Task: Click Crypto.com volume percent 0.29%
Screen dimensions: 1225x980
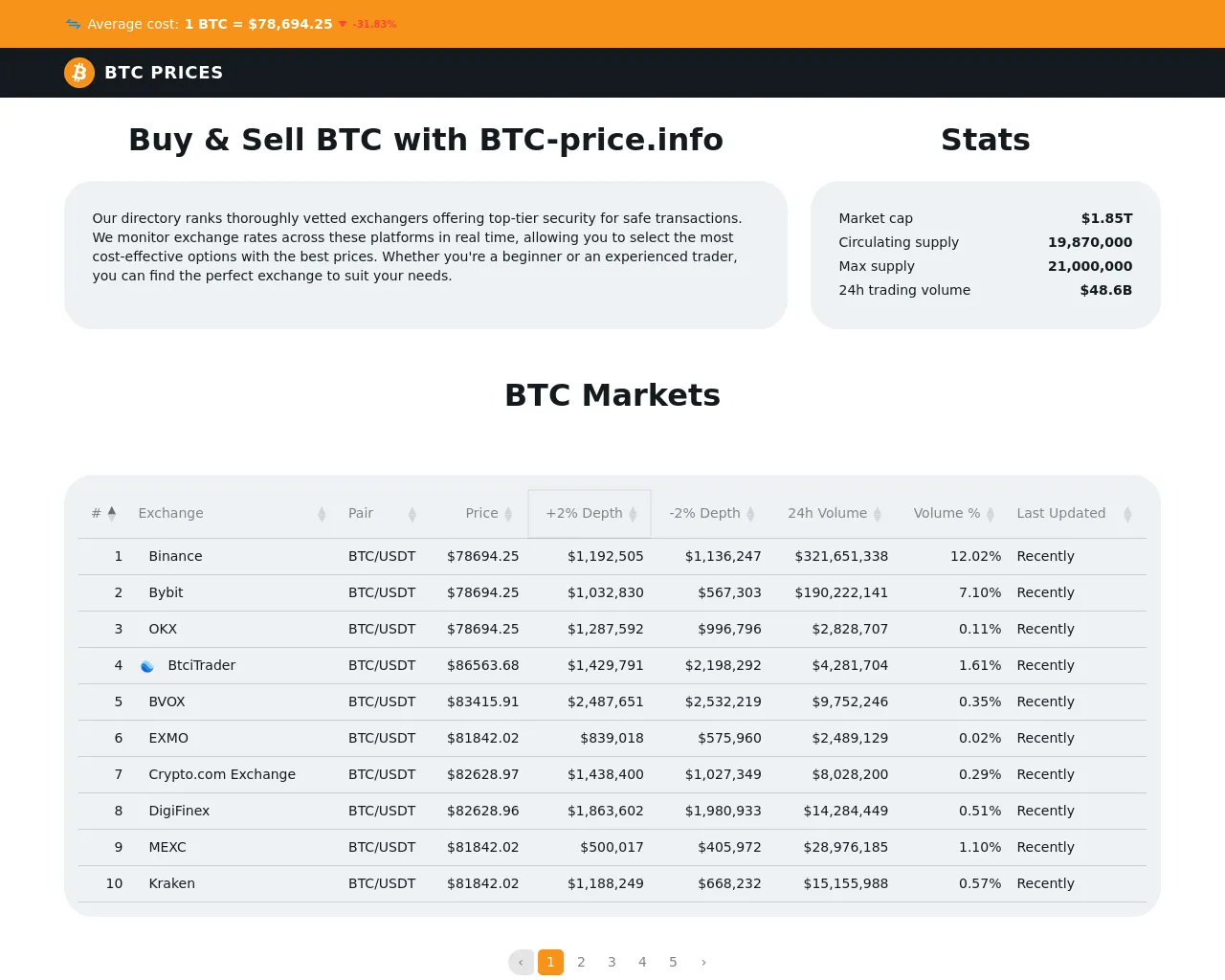Action: click(x=980, y=774)
